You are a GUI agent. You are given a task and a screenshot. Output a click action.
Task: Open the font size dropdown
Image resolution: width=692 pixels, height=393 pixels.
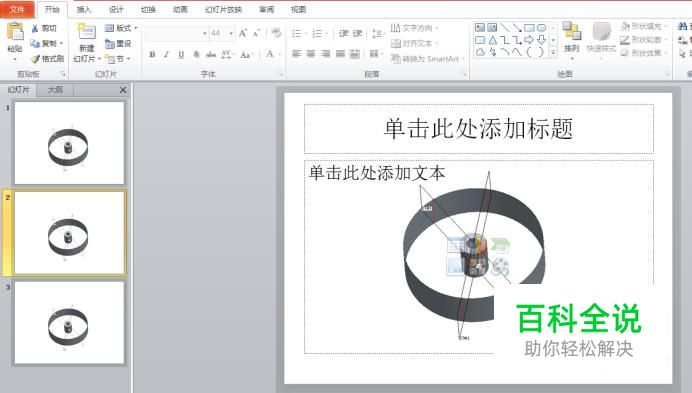click(x=231, y=33)
